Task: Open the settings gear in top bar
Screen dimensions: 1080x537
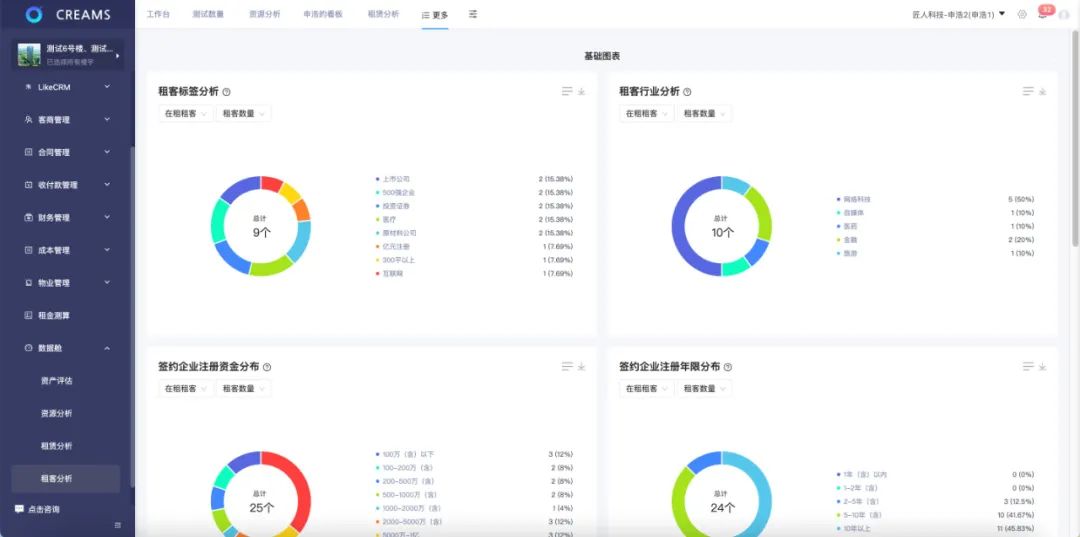Action: 1021,14
